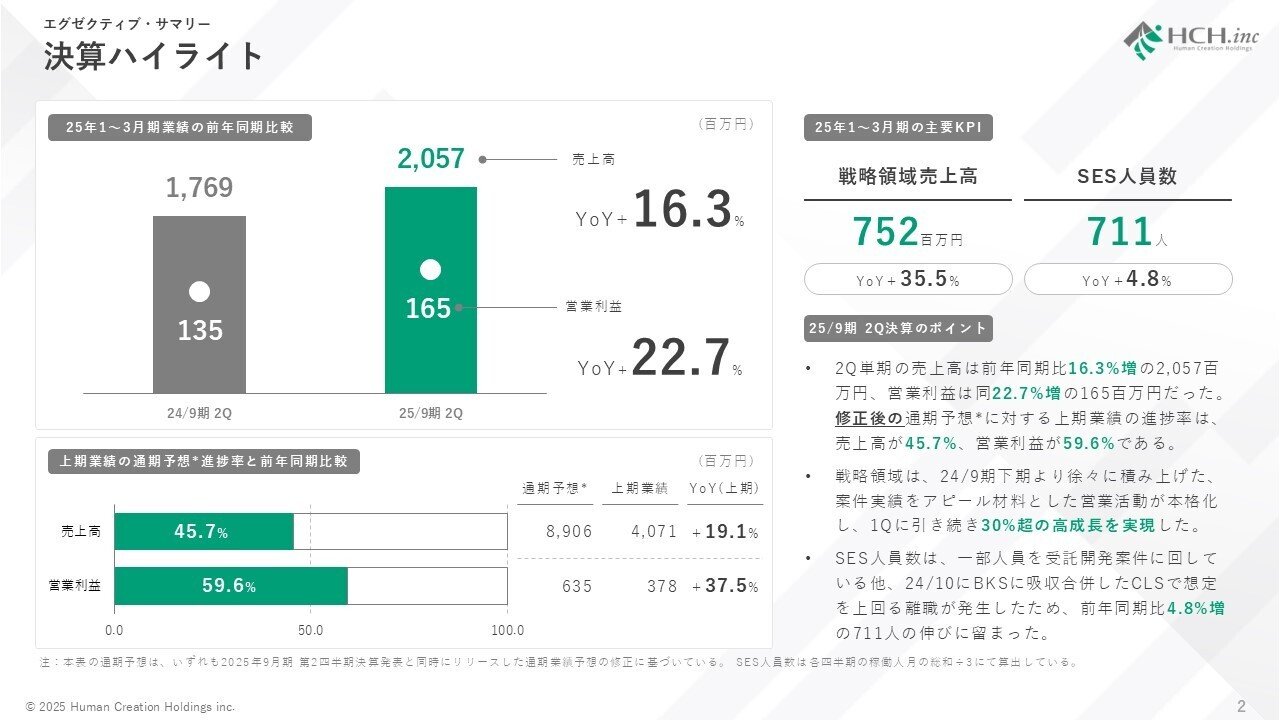Click the 50.0 axis tick label
The image size is (1280, 720).
click(x=311, y=631)
